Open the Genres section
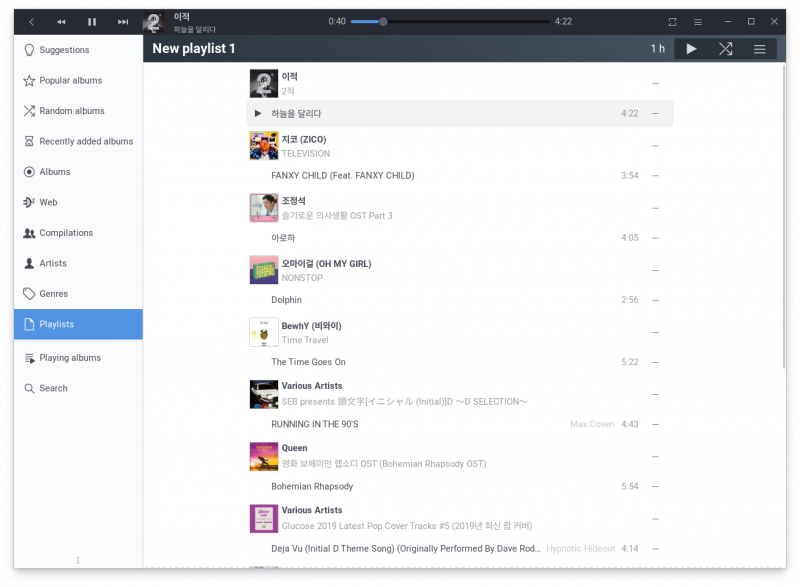The width and height of the screenshot is (800, 587). [53, 294]
